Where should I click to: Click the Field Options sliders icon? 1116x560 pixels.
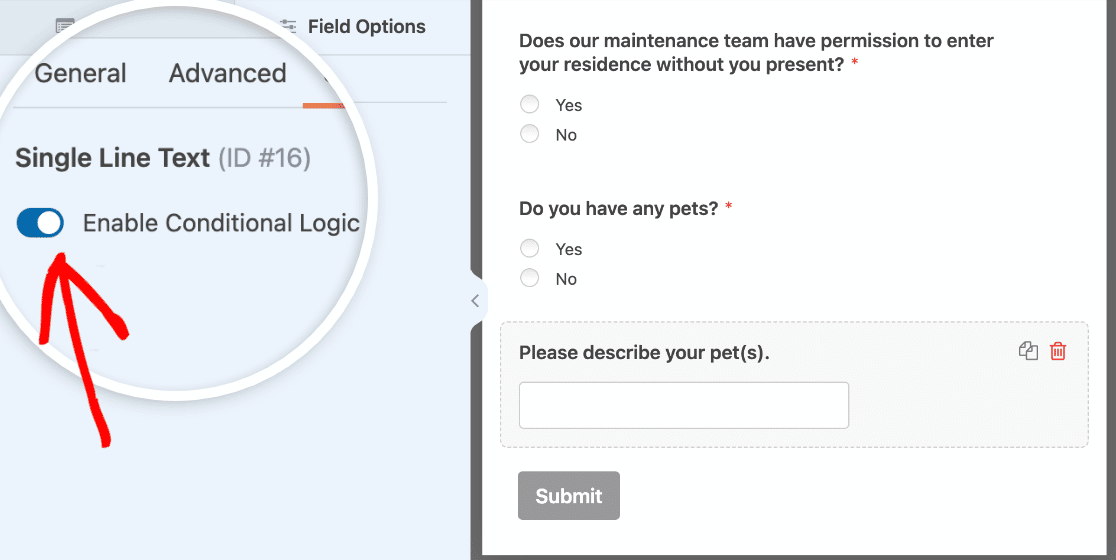pyautogui.click(x=288, y=27)
